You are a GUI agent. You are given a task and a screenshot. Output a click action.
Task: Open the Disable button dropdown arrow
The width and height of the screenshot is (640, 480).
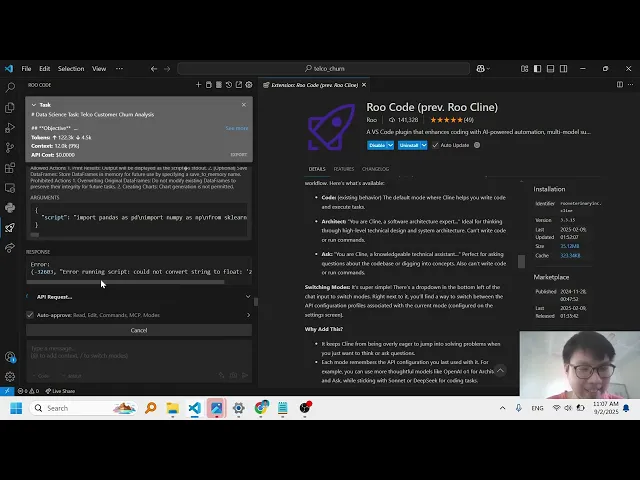click(x=390, y=145)
